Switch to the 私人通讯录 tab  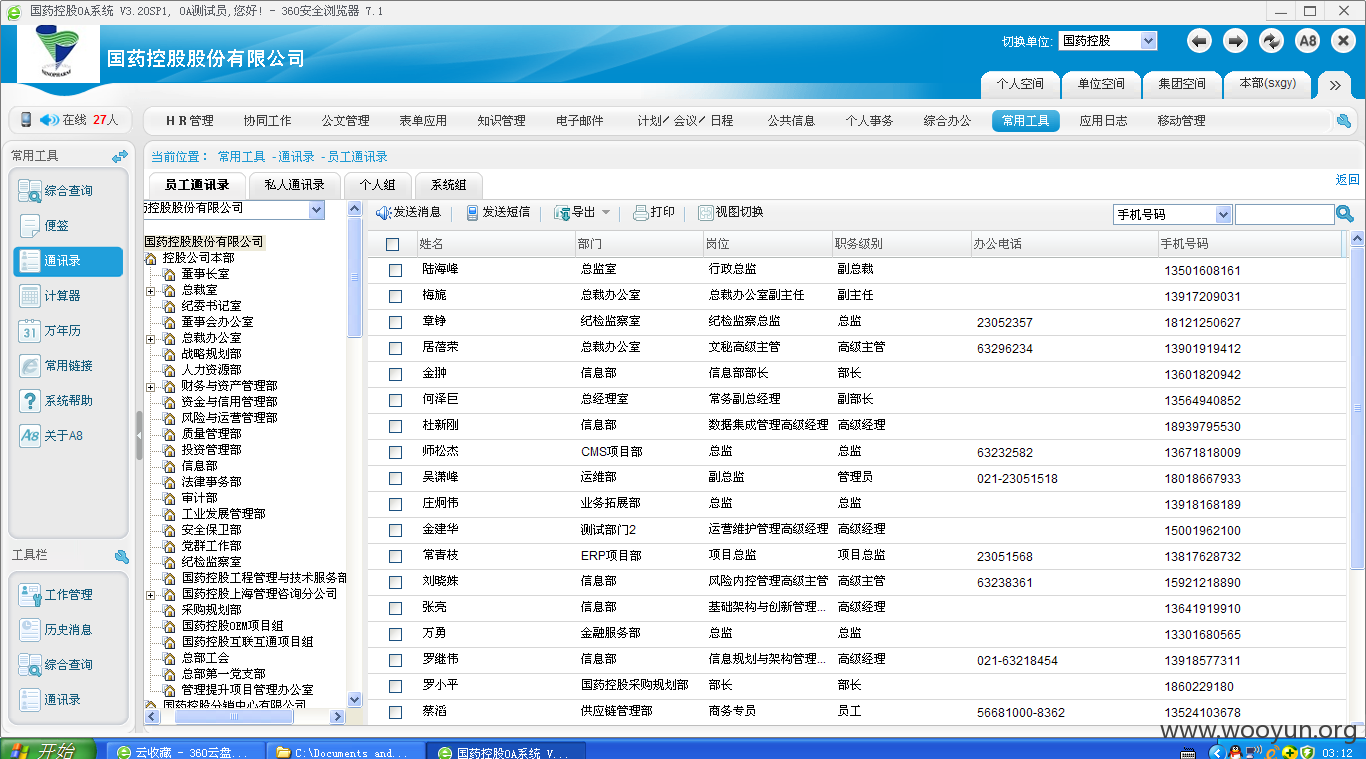[x=294, y=185]
